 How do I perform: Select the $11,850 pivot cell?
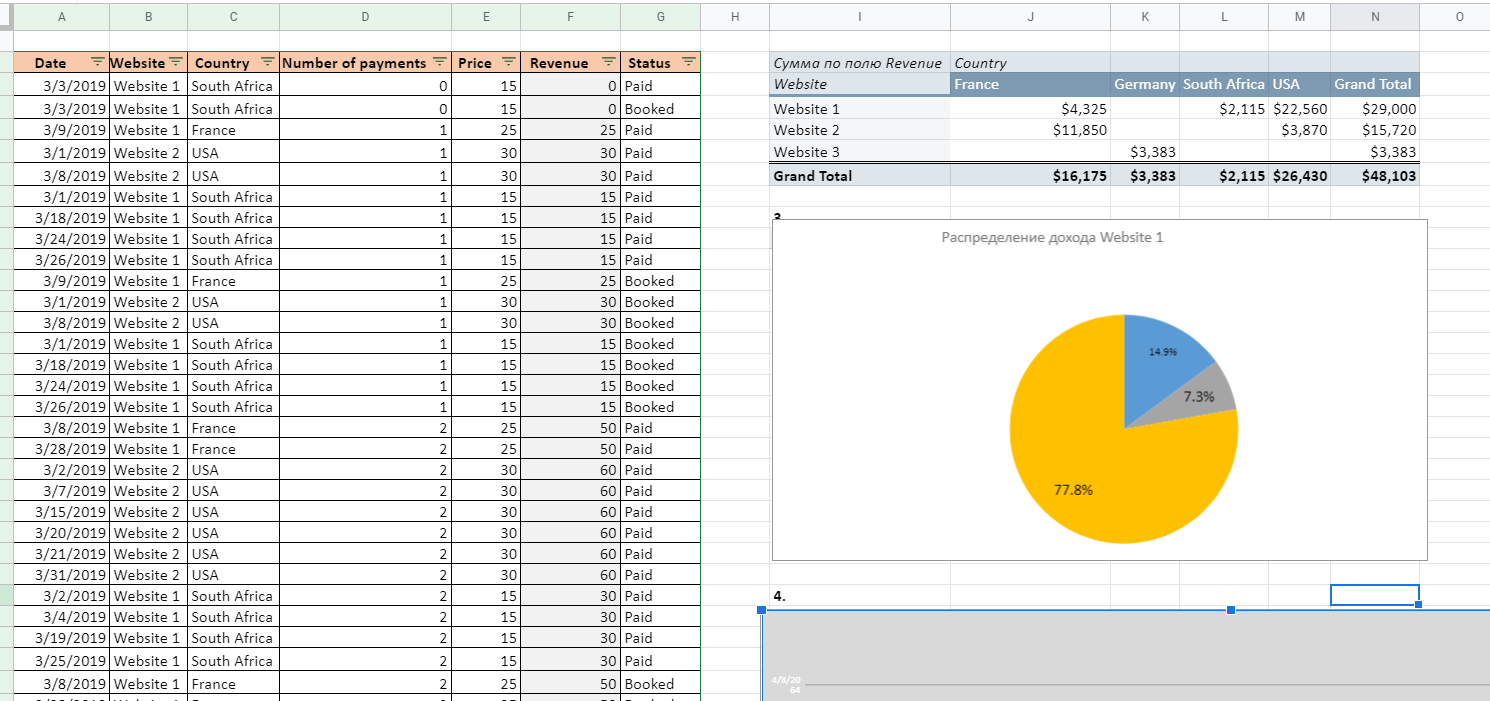(1030, 130)
